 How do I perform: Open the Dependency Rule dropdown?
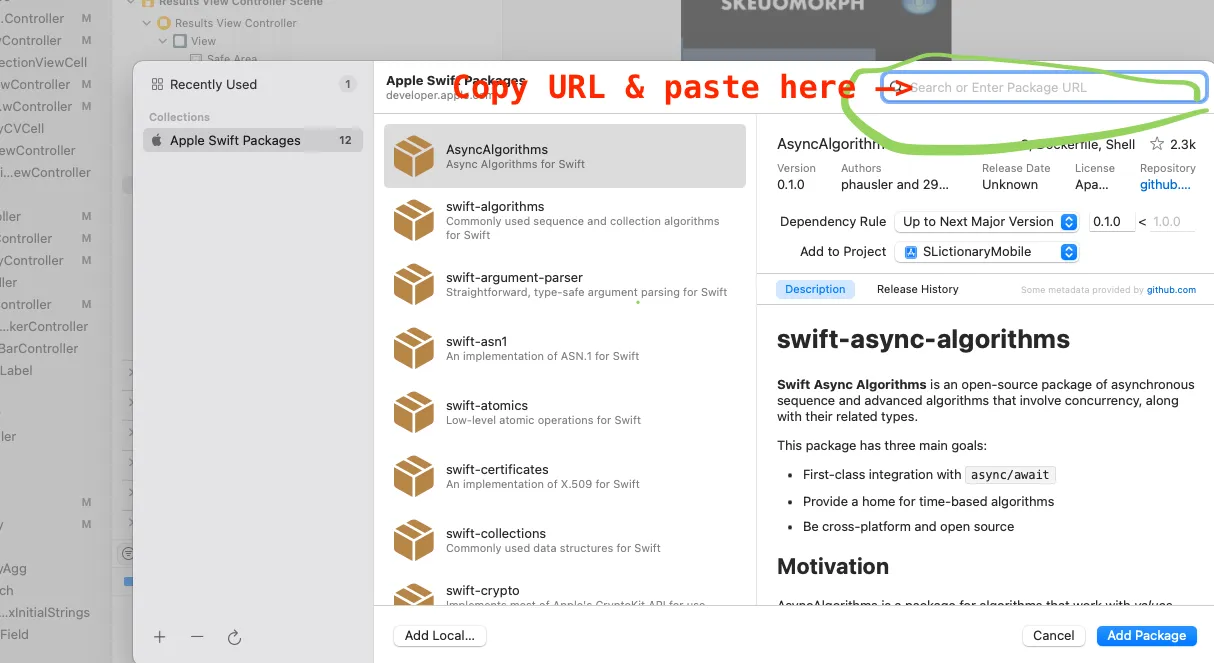tap(987, 222)
